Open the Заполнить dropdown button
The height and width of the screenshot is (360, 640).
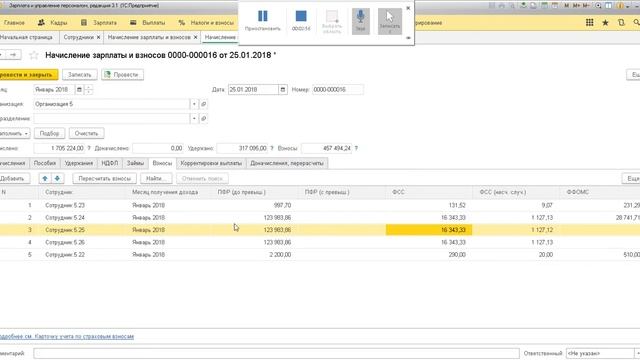(14, 133)
